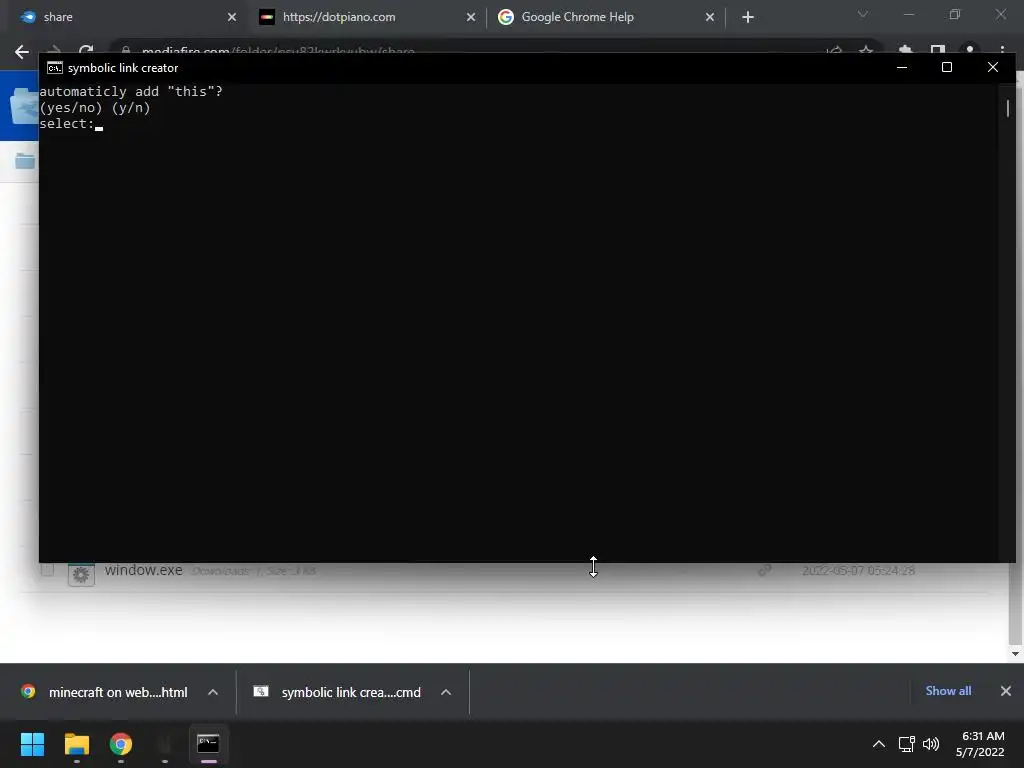Open the Chrome tab search chevron

[x=863, y=14]
